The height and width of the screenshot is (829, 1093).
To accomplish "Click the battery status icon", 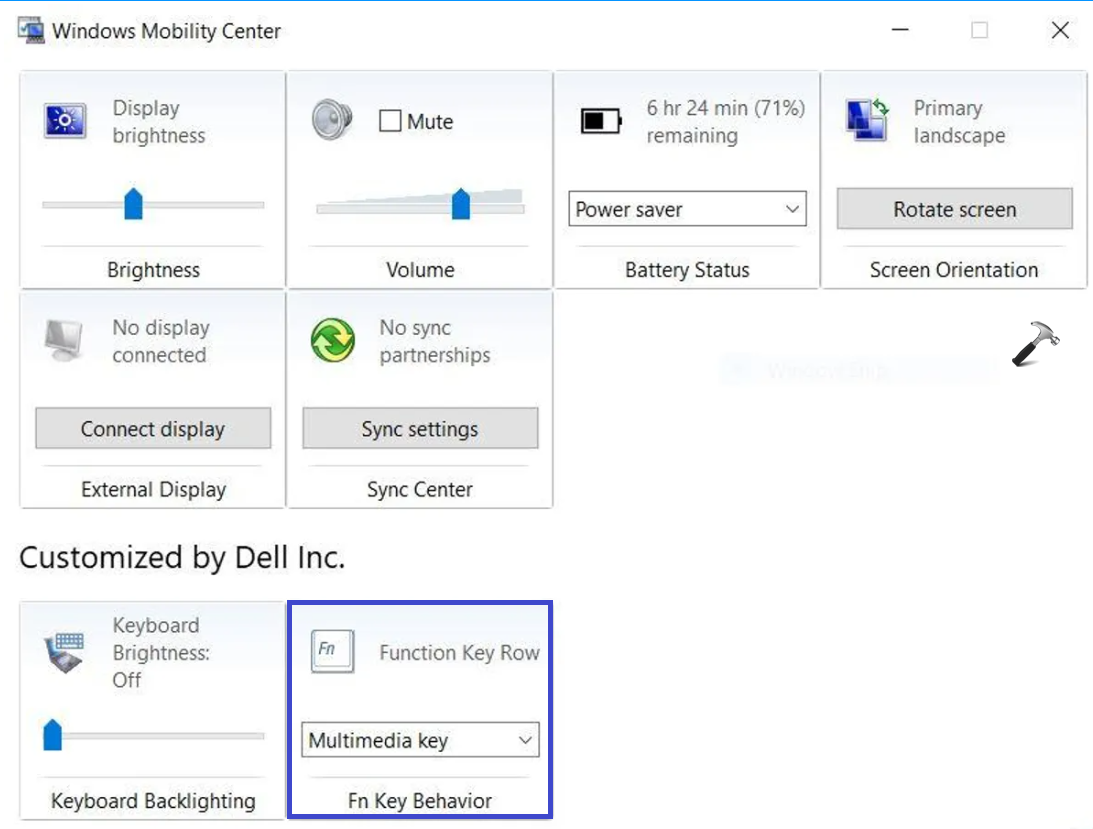I will point(601,121).
